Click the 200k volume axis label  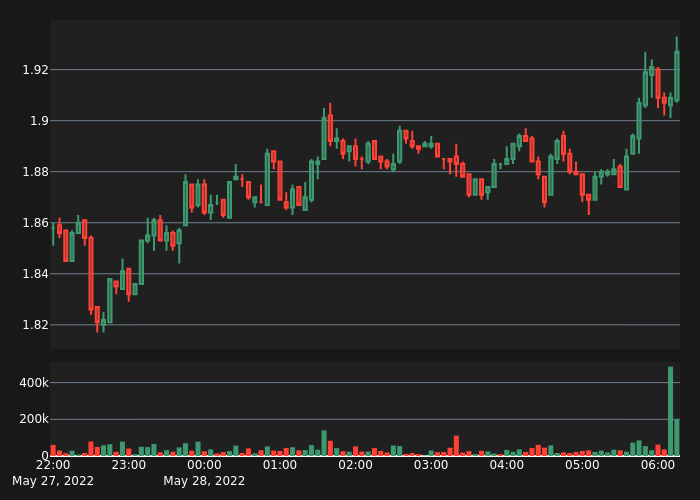[x=34, y=419]
